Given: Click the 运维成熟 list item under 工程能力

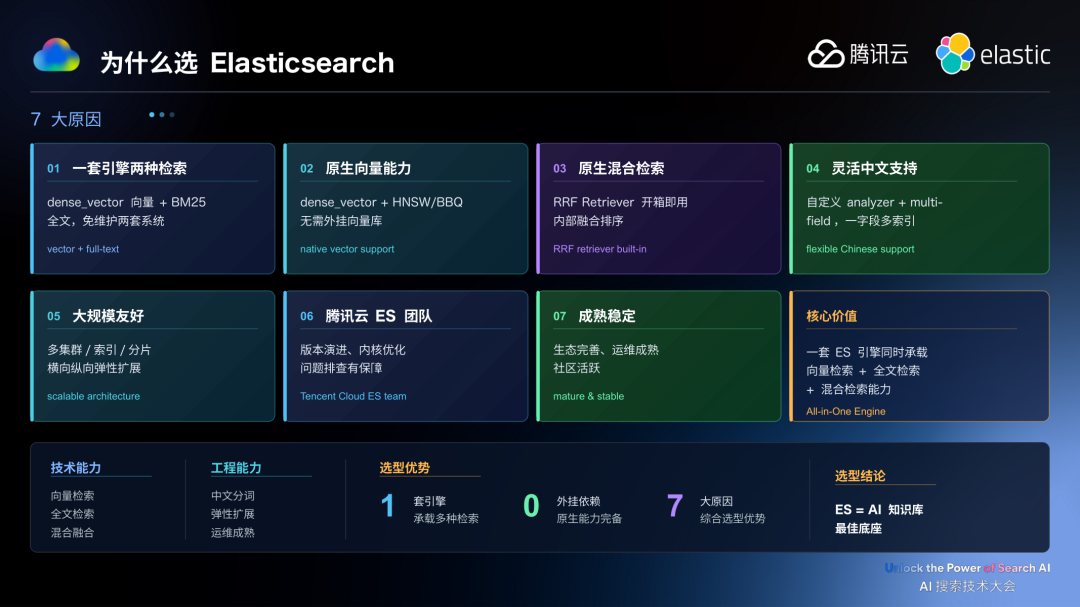Looking at the screenshot, I should click(233, 533).
